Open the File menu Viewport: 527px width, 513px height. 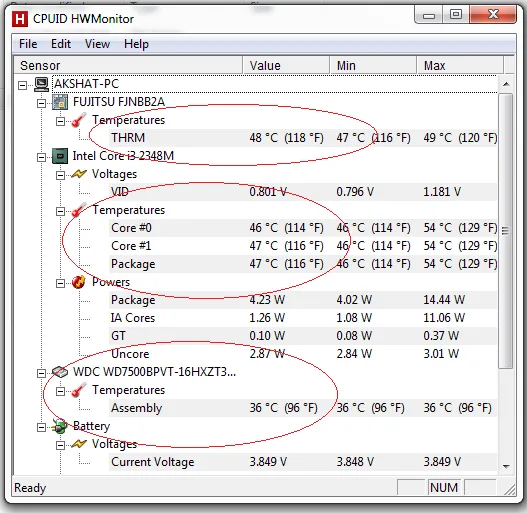28,44
